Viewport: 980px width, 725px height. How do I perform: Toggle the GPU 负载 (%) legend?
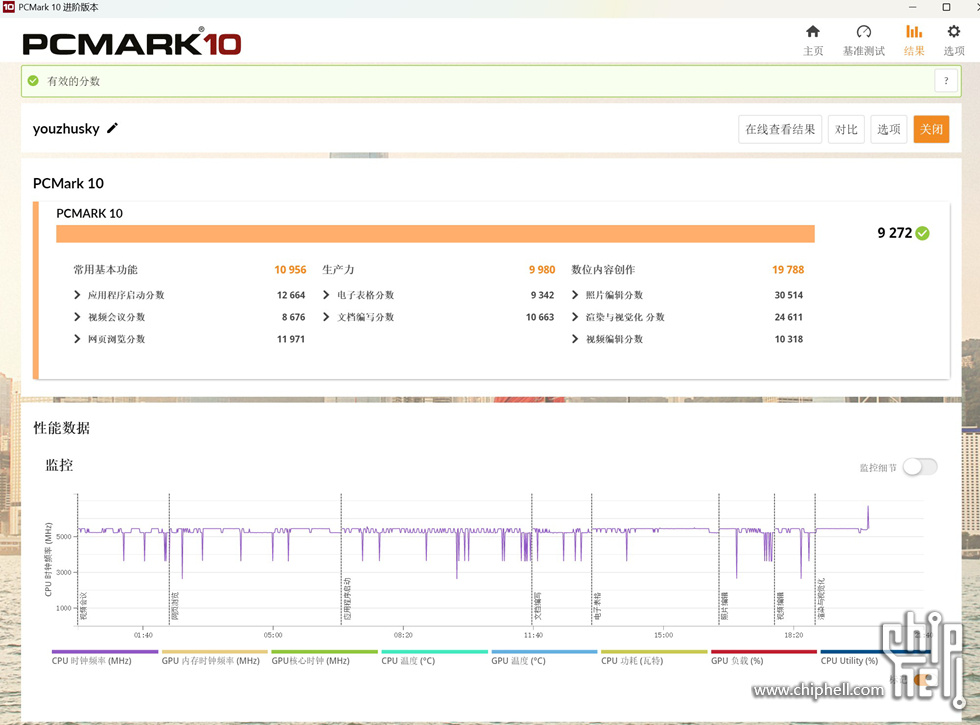(764, 658)
